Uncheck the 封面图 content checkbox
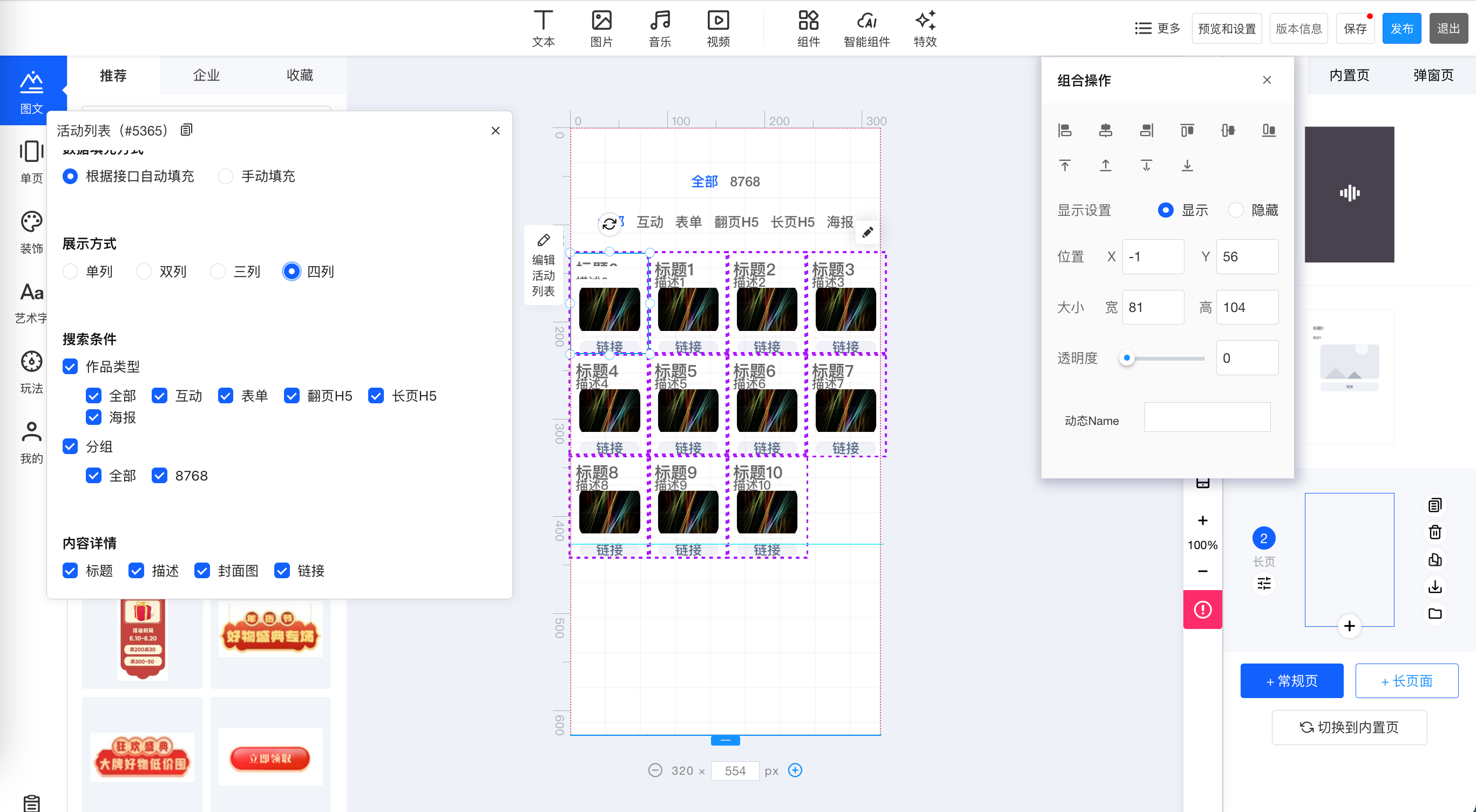The image size is (1476, 812). 202,570
